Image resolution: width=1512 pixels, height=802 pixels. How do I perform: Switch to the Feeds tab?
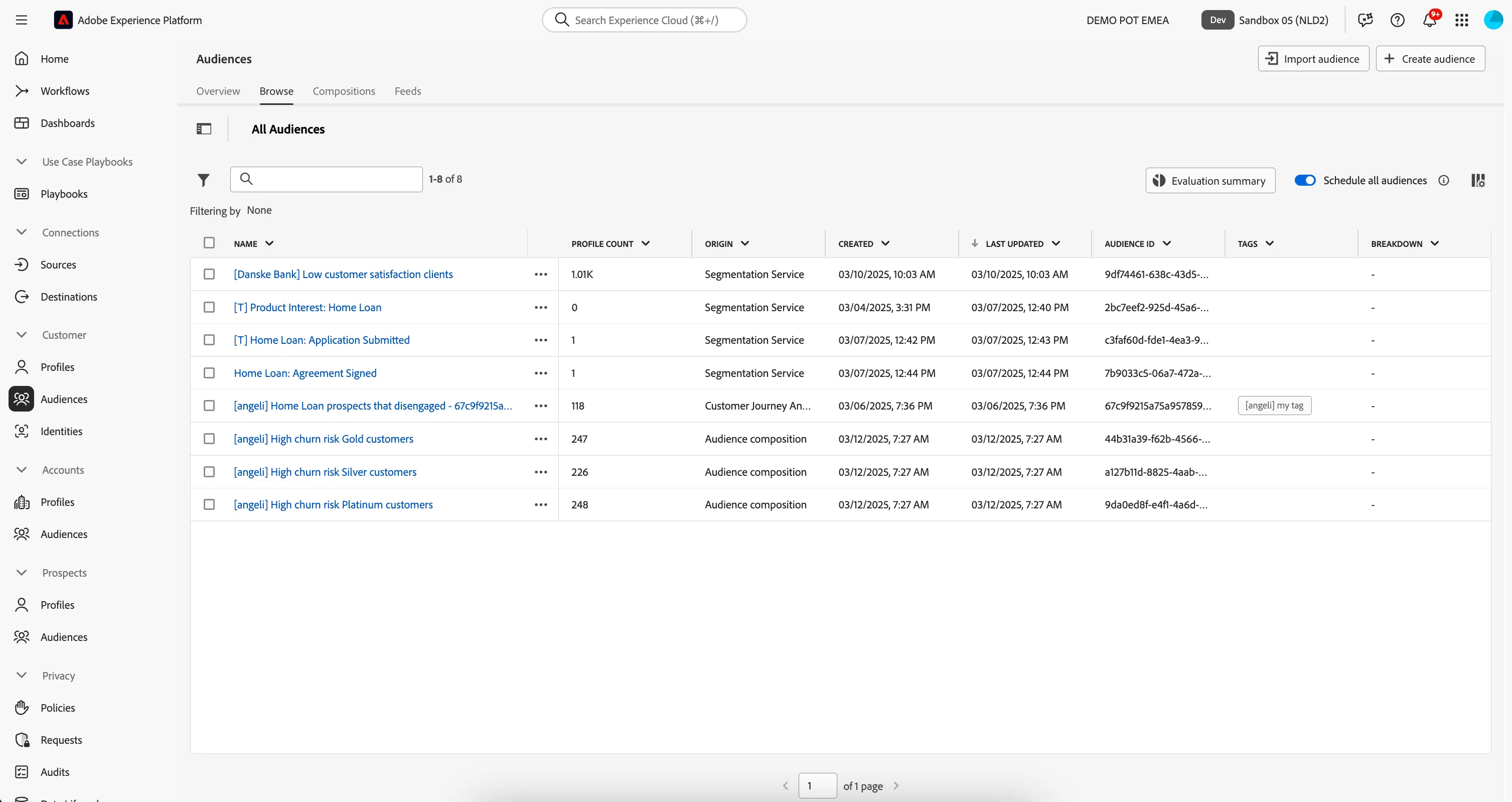coord(407,91)
